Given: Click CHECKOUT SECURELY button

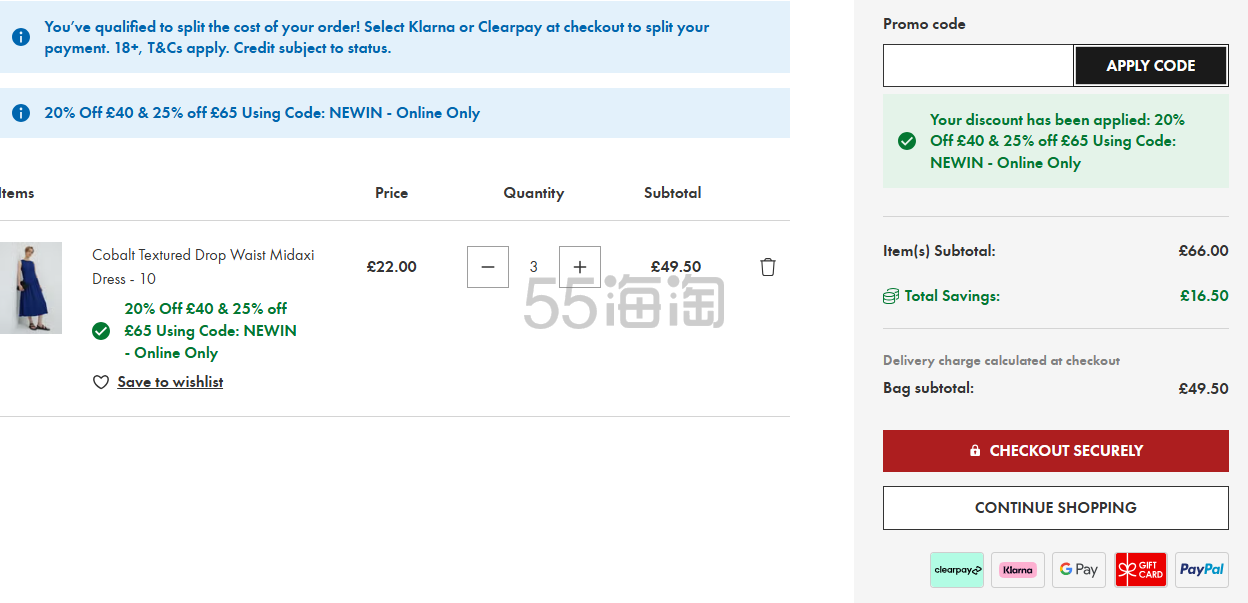Looking at the screenshot, I should [1056, 451].
